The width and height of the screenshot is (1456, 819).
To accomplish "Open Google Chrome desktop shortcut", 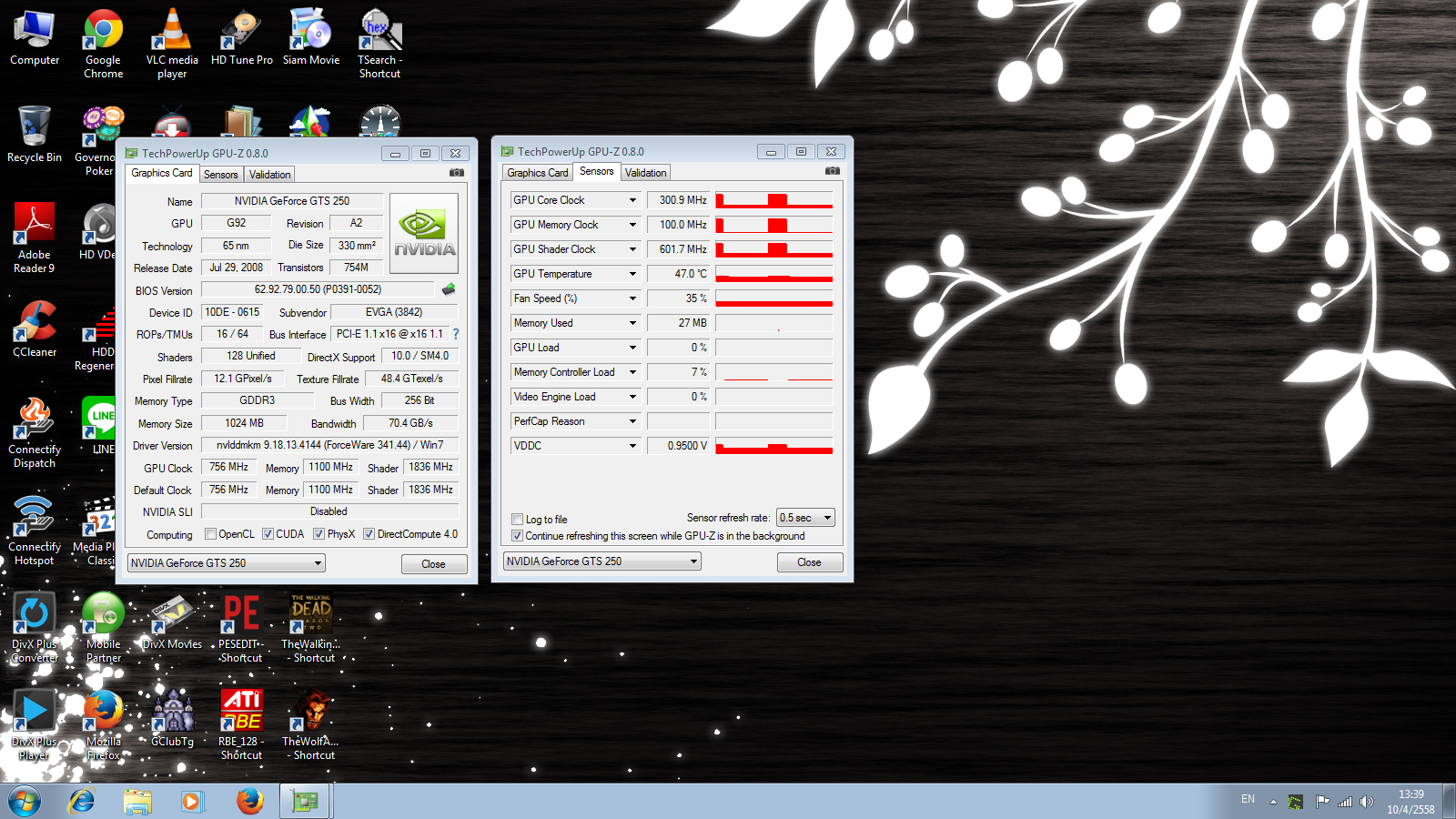I will click(x=103, y=43).
